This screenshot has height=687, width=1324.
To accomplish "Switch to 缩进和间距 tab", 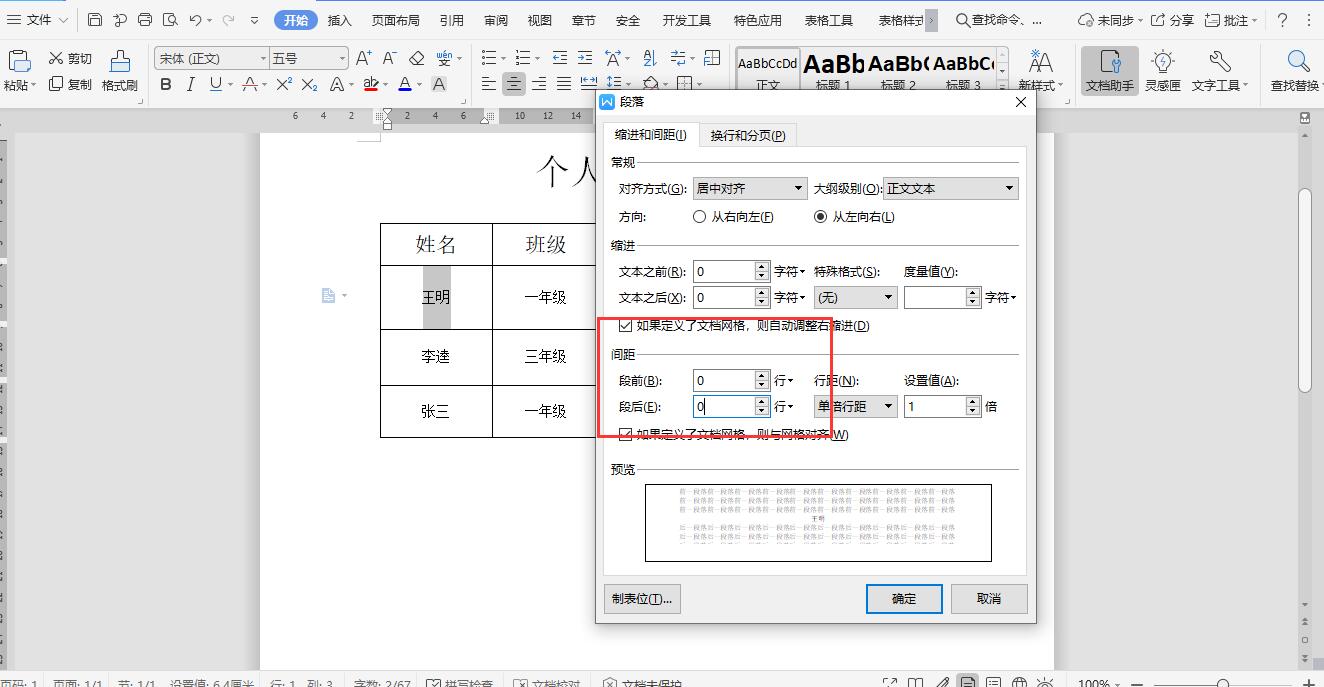I will click(x=650, y=135).
